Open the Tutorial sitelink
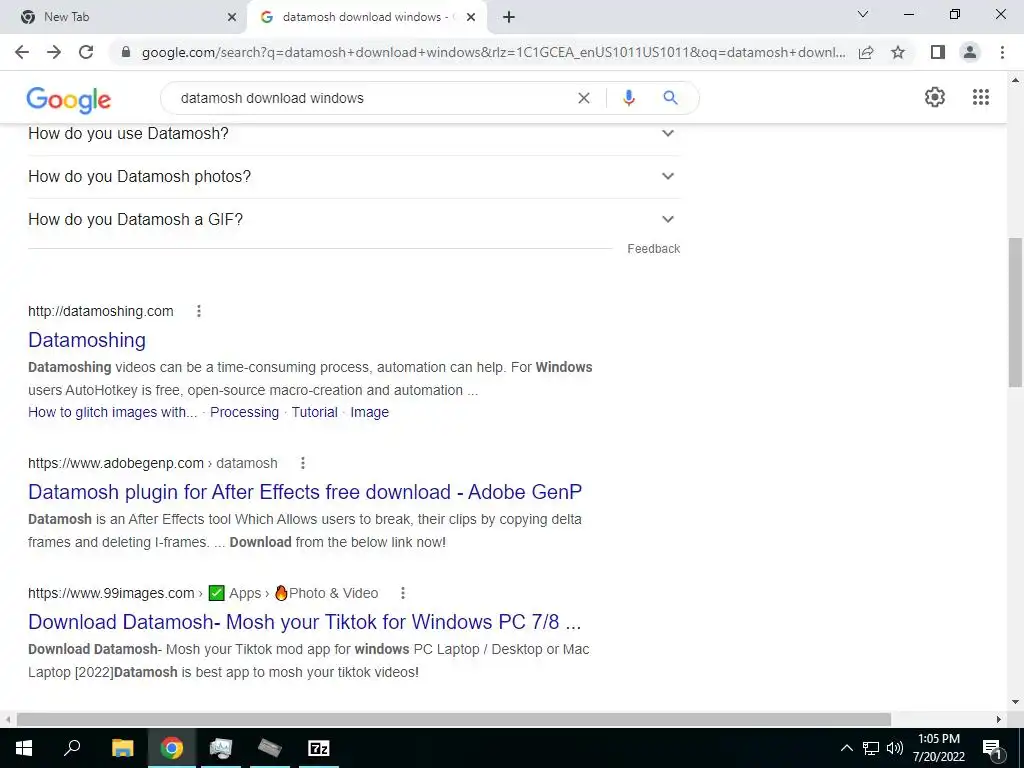The width and height of the screenshot is (1024, 768). click(x=314, y=412)
